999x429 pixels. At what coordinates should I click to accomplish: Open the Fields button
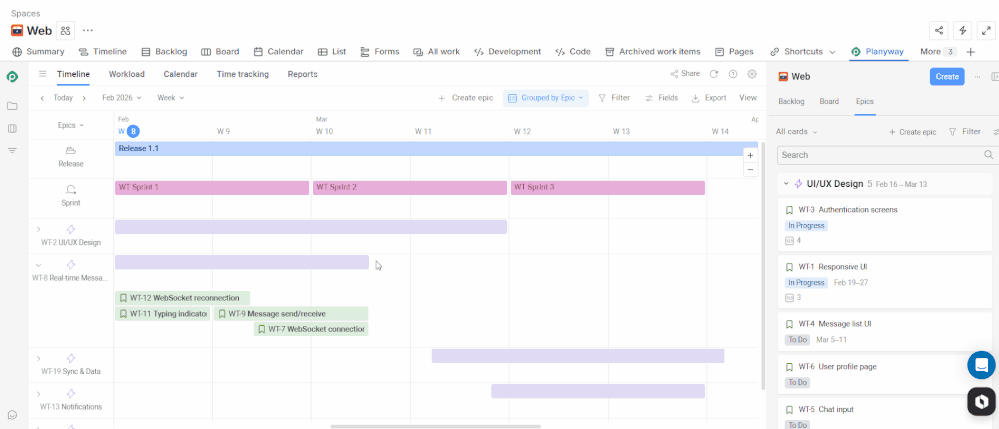(x=661, y=98)
